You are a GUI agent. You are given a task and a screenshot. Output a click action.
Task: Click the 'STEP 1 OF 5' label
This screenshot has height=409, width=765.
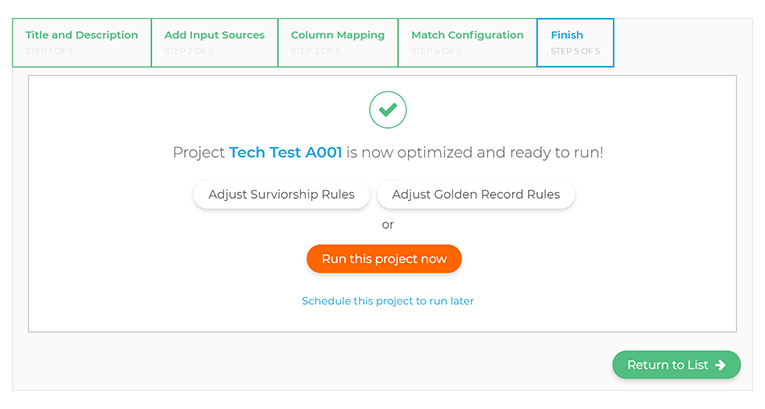pos(49,51)
